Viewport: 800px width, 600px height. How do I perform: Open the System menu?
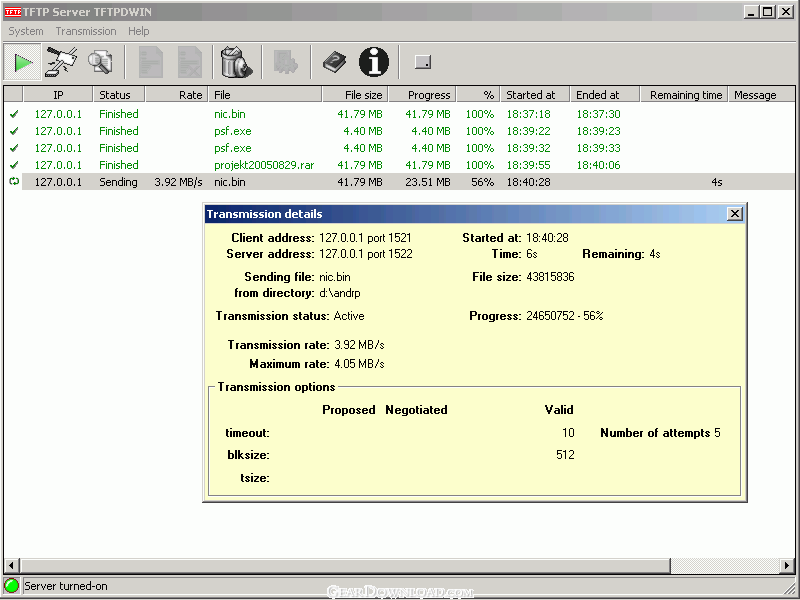point(26,31)
